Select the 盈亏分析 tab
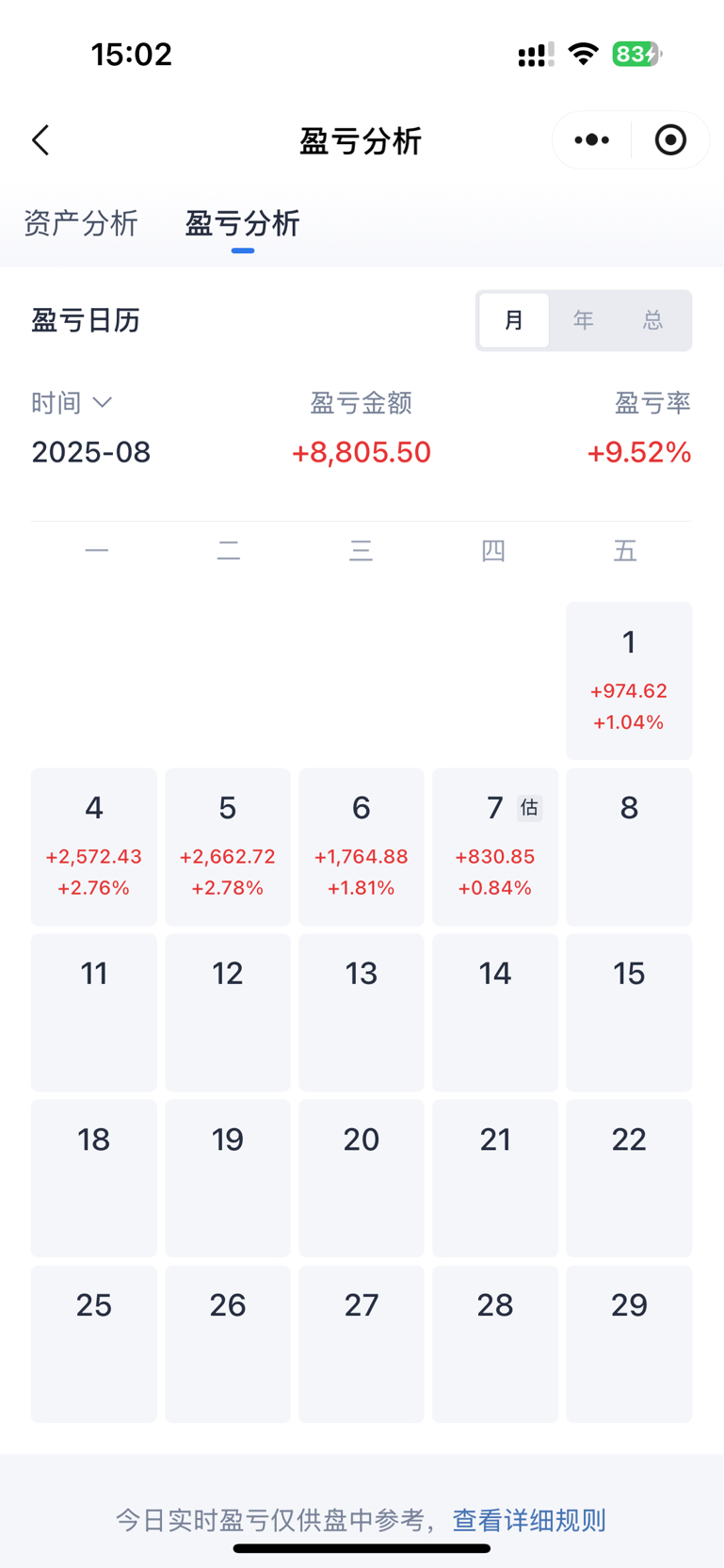 point(242,224)
